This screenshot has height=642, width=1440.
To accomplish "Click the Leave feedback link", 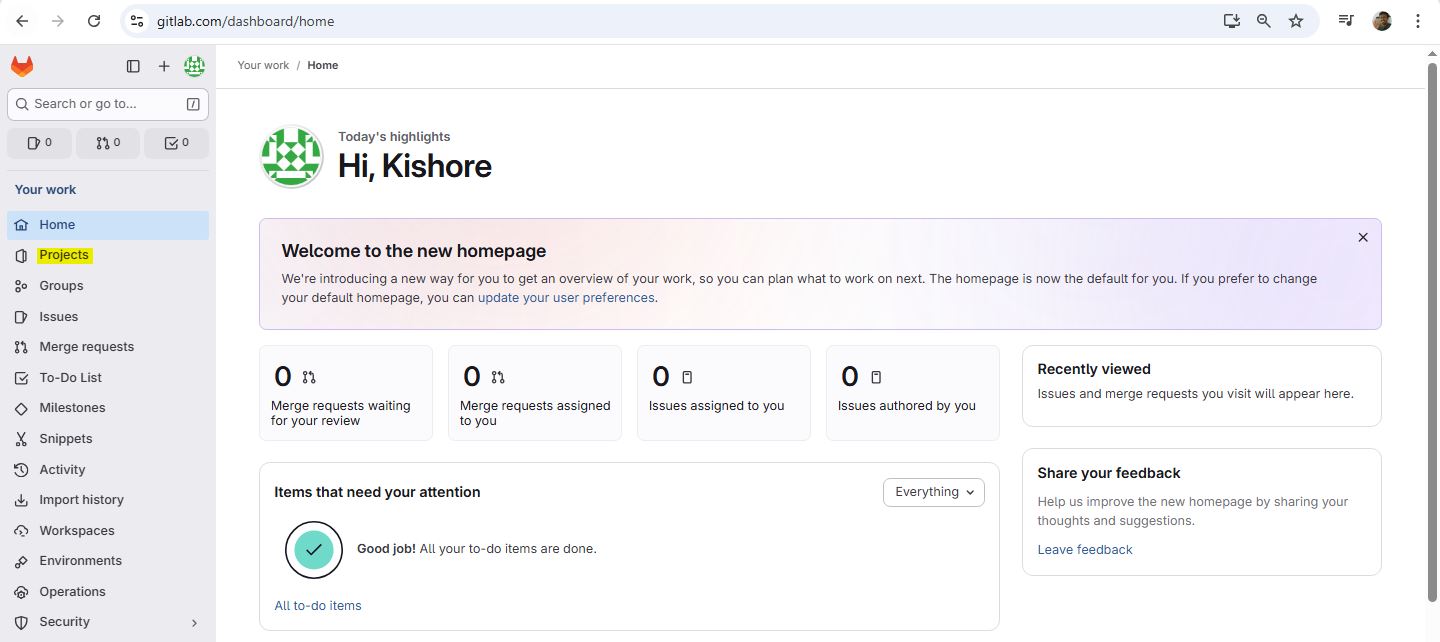I will tap(1085, 549).
